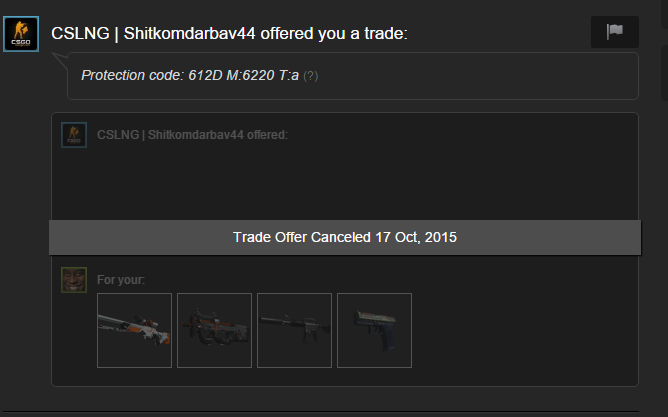This screenshot has width=668, height=417.
Task: Click the 'T:a' part of the protection code
Action: 289,75
